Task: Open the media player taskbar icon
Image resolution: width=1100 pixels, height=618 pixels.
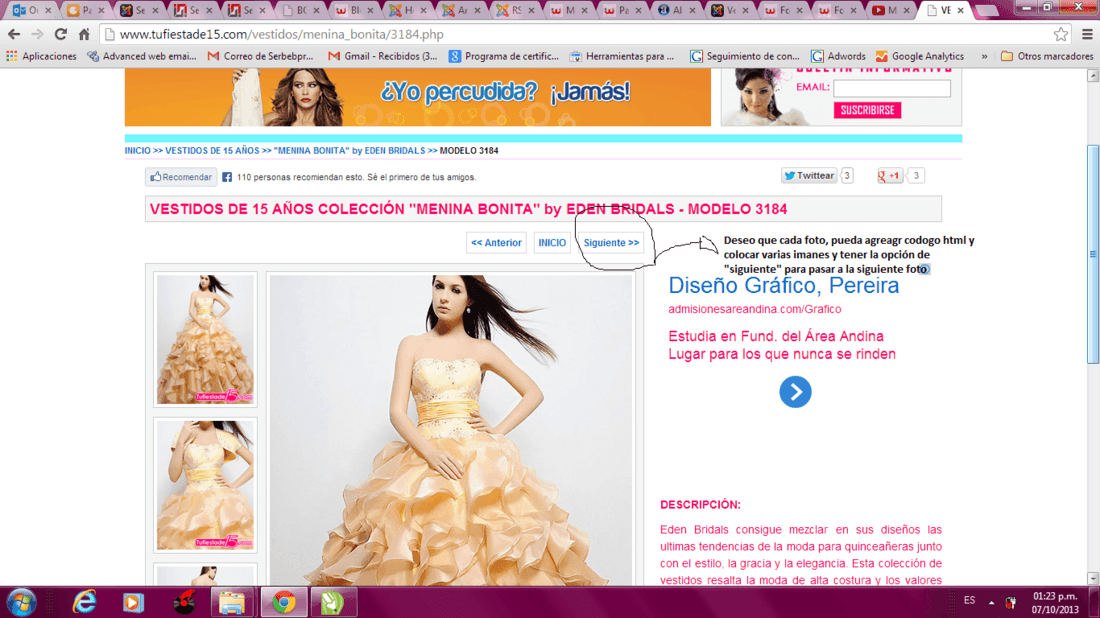Action: tap(133, 603)
